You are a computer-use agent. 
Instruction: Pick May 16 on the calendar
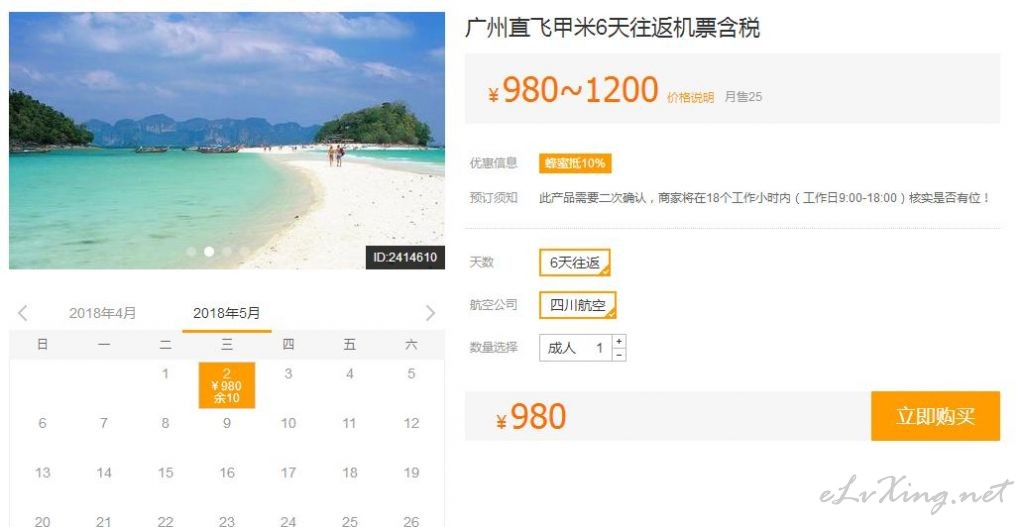(227, 472)
